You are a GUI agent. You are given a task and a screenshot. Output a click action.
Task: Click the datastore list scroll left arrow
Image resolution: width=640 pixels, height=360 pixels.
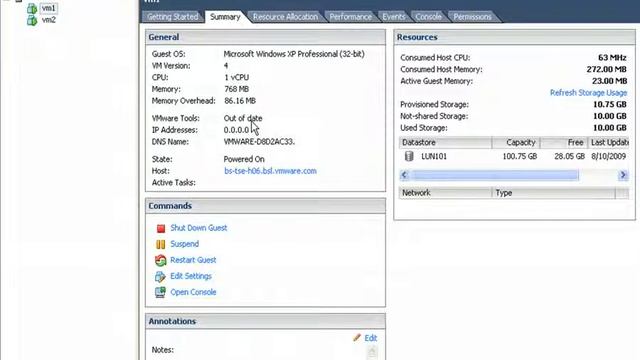[404, 175]
